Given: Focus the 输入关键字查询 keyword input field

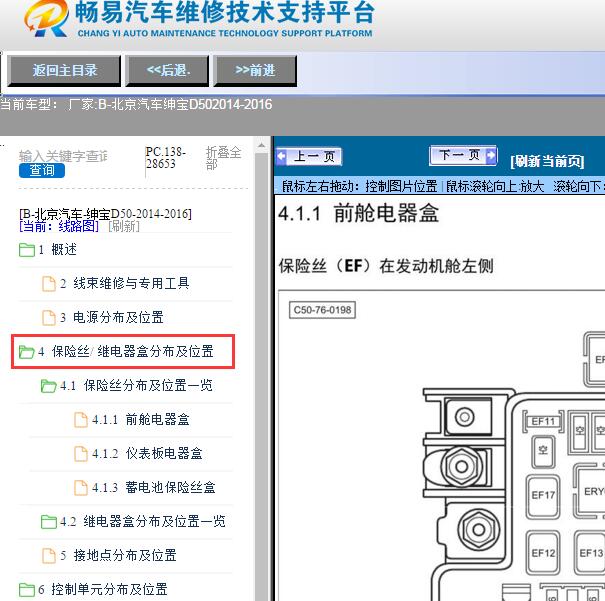Looking at the screenshot, I should click(64, 156).
